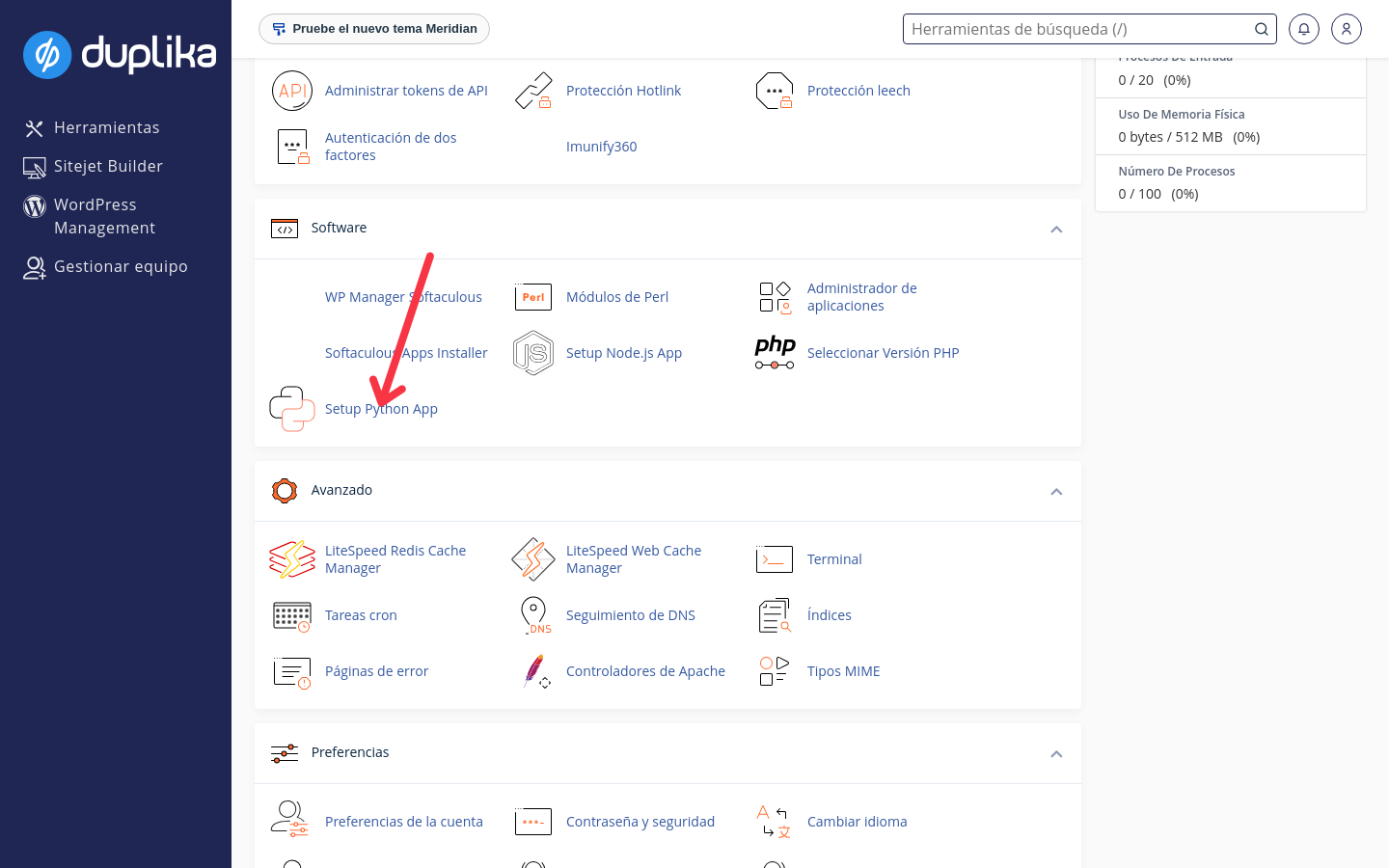Click the PHP version selector icon
The image size is (1389, 868).
point(775,353)
